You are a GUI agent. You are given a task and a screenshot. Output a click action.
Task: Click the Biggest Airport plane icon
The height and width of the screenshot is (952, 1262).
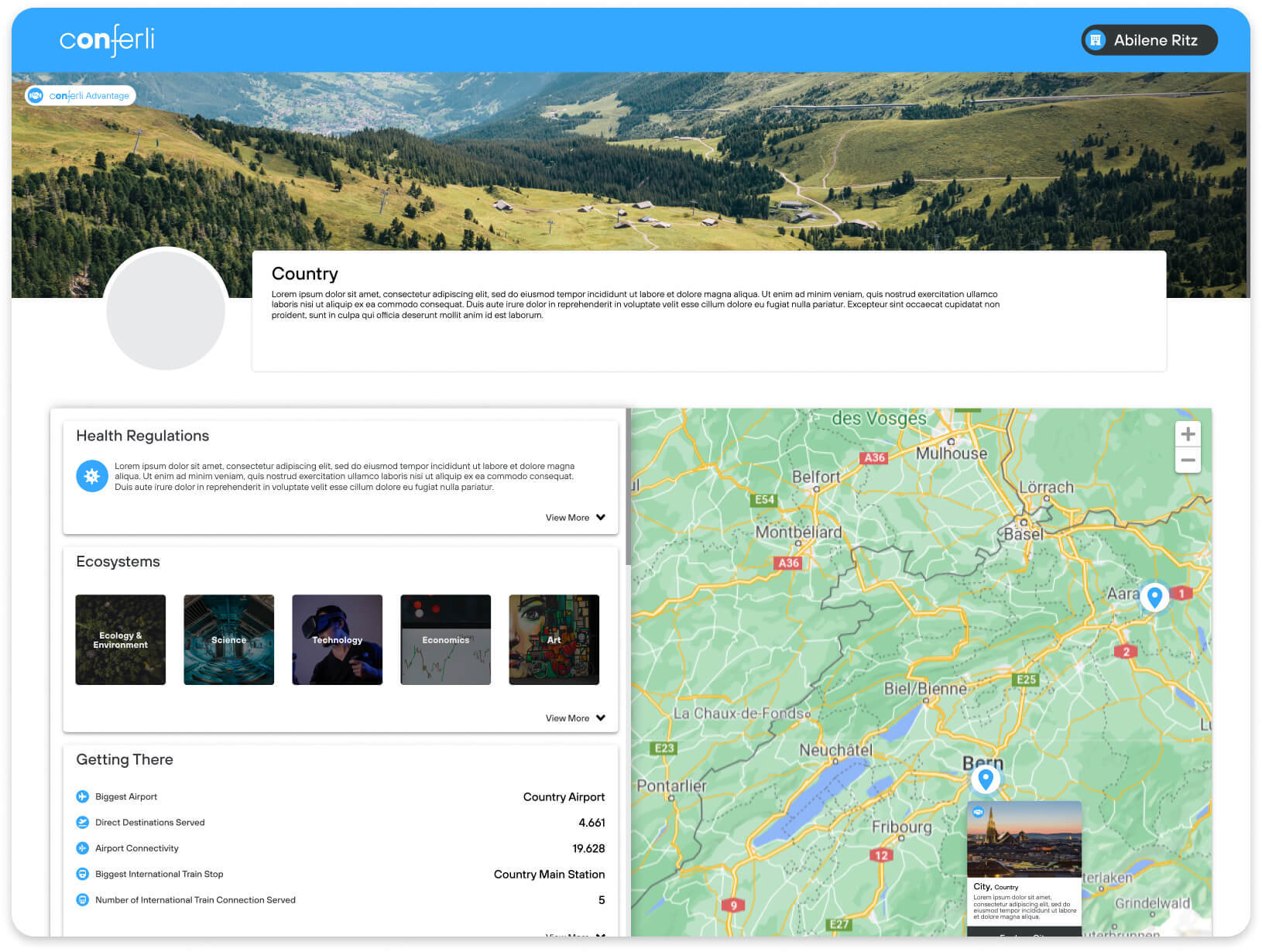click(83, 796)
